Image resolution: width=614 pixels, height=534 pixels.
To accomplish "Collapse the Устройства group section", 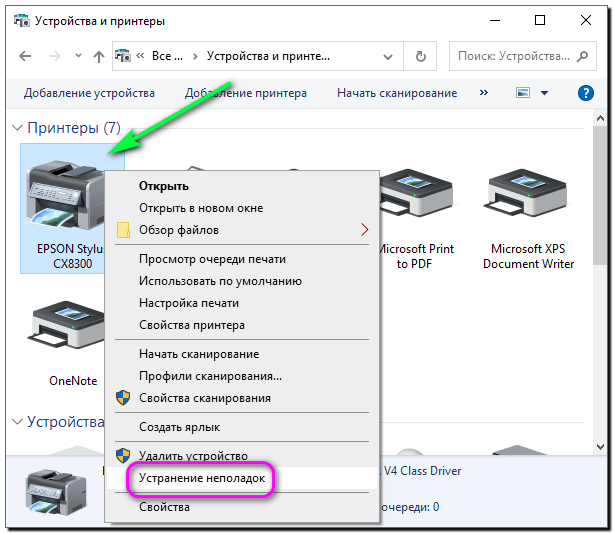I will pos(17,422).
